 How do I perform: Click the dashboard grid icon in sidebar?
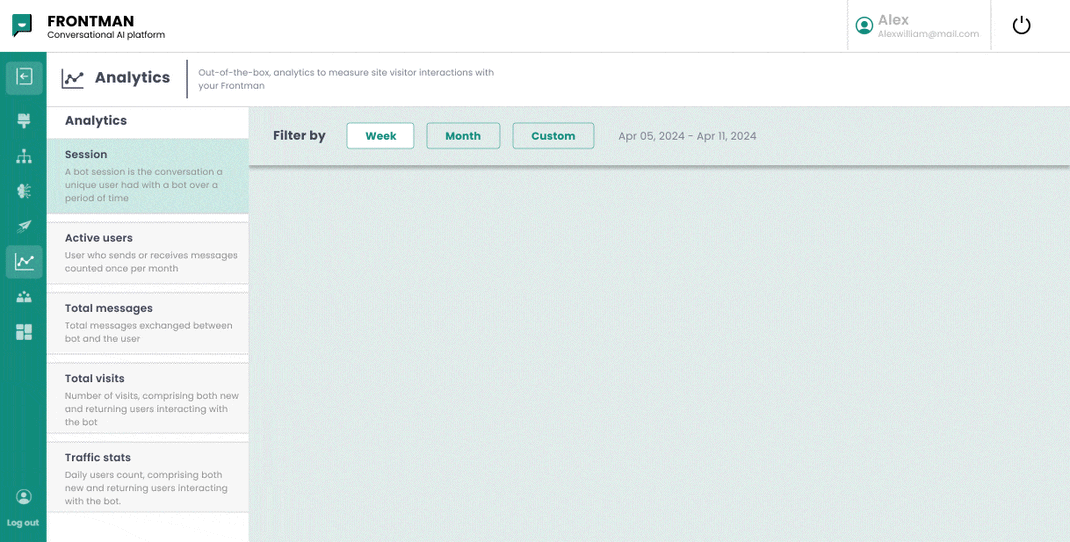pos(24,332)
